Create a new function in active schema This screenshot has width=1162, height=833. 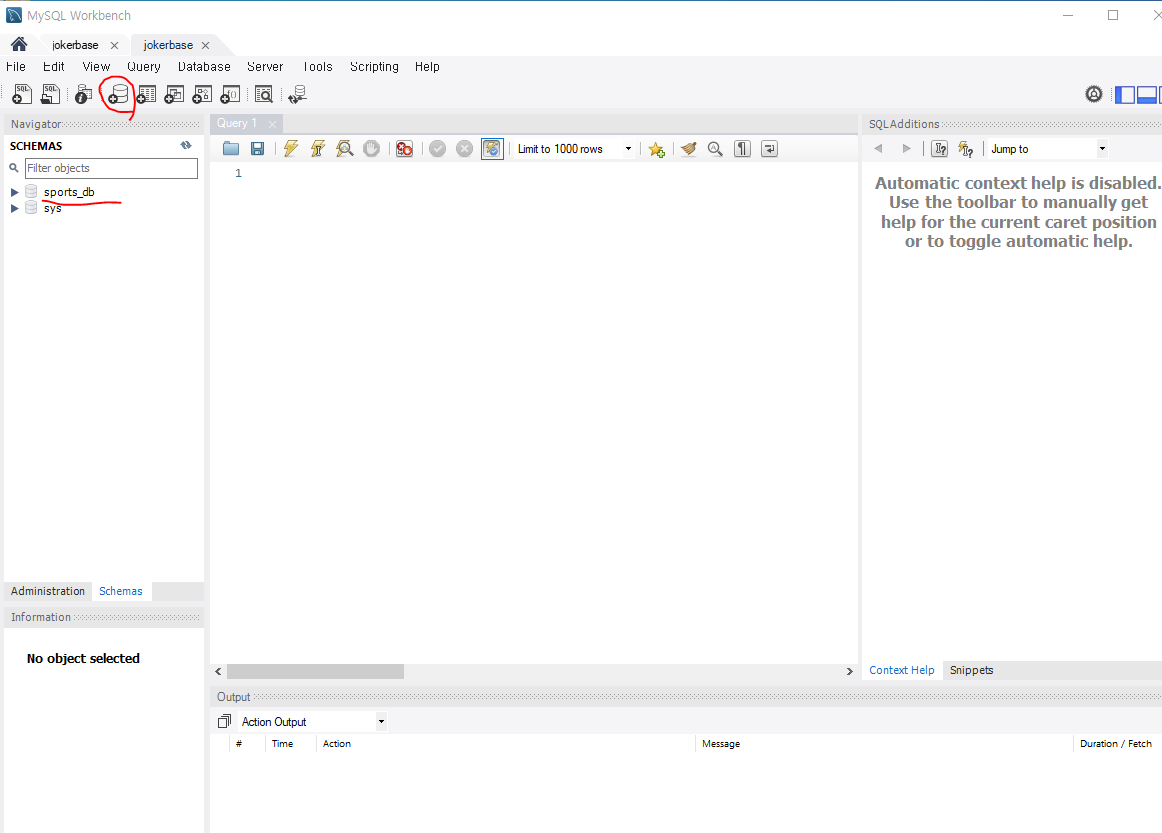click(230, 94)
